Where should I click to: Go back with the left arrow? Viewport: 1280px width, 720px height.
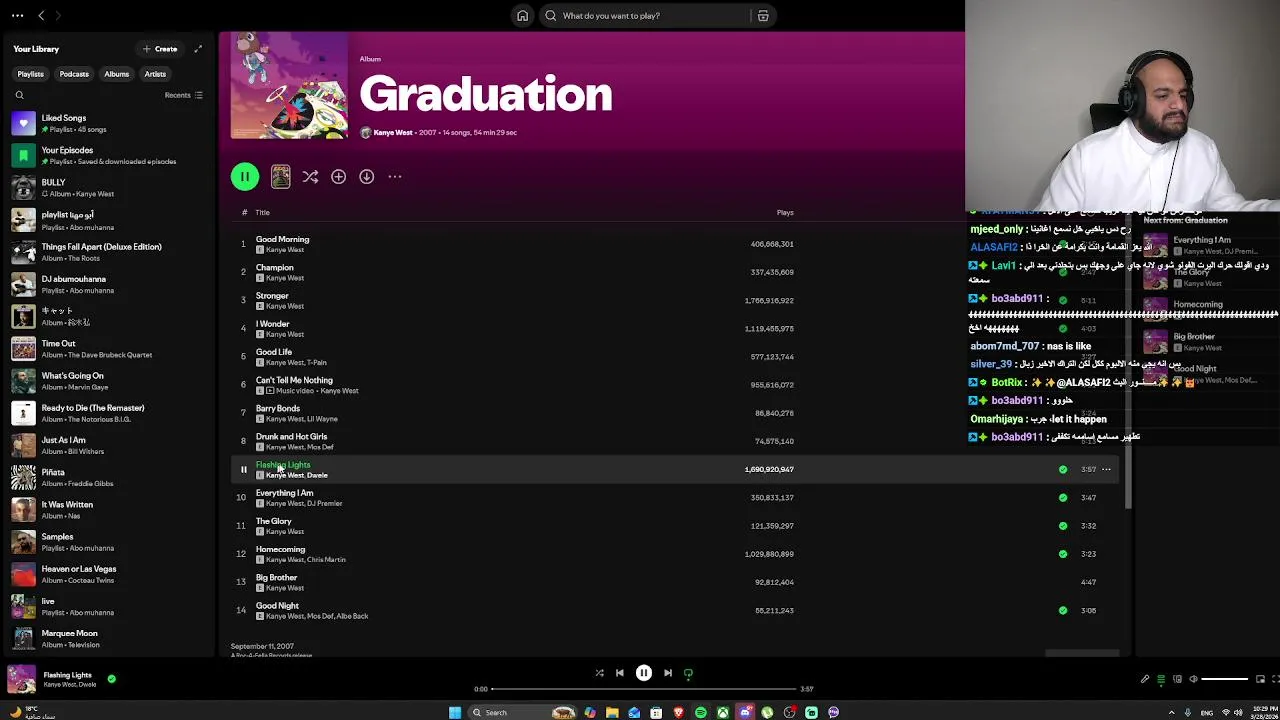coord(41,16)
